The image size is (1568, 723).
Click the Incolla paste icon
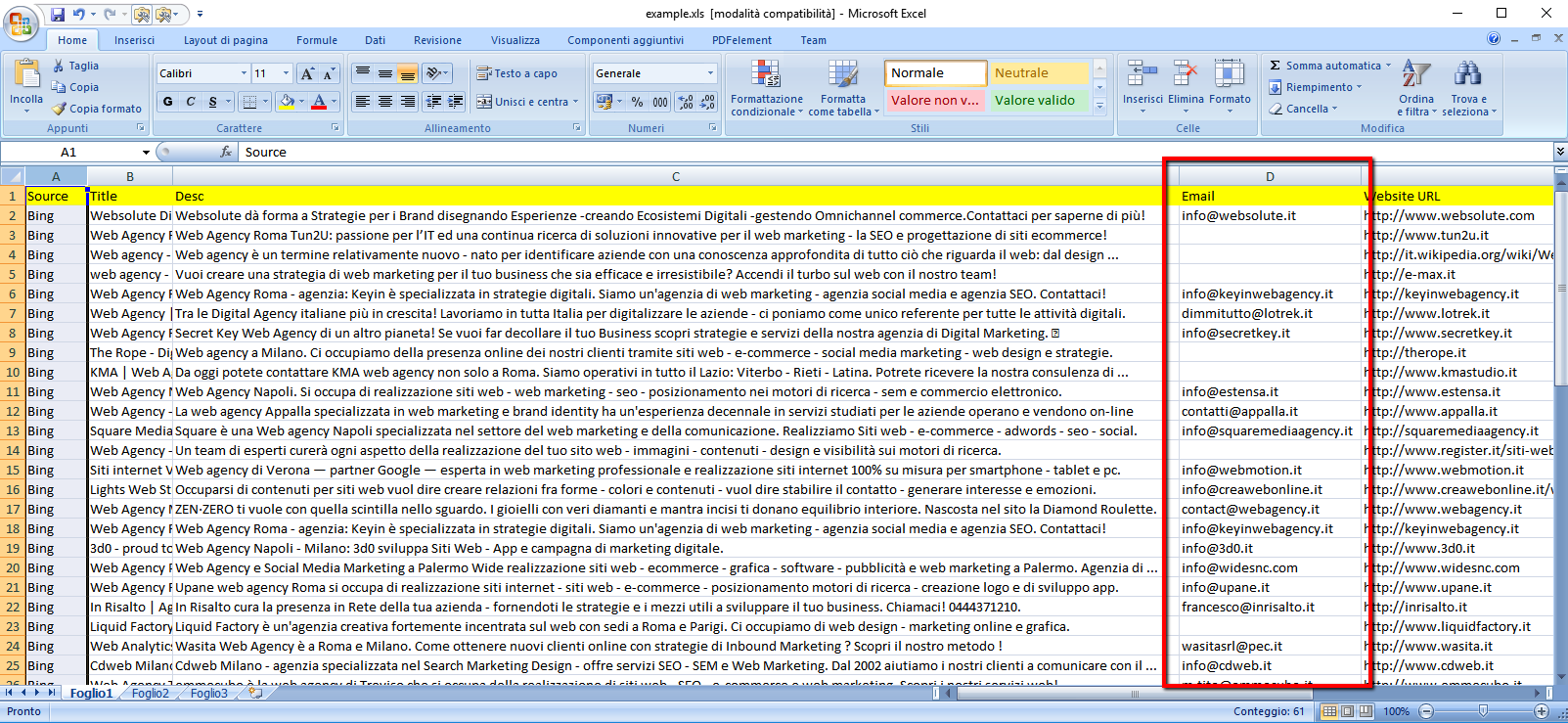(x=26, y=78)
